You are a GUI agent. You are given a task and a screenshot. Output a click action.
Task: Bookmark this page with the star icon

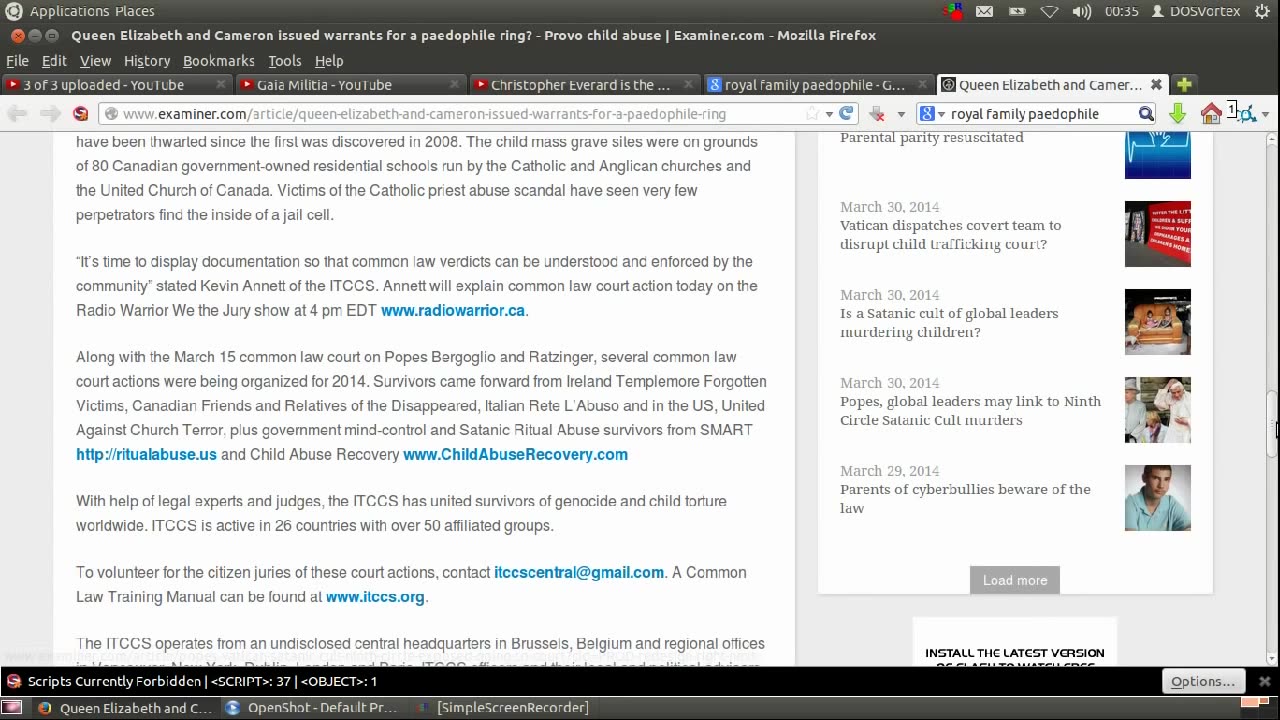812,114
